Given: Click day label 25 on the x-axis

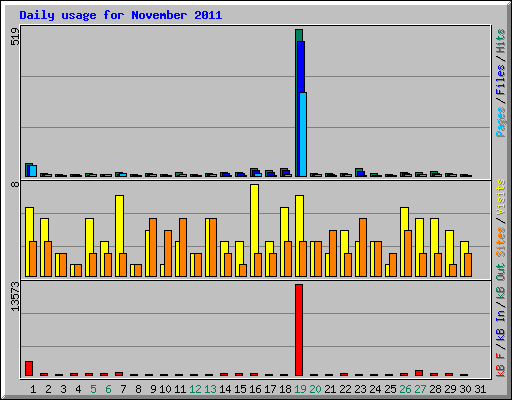Looking at the screenshot, I should (x=390, y=389).
